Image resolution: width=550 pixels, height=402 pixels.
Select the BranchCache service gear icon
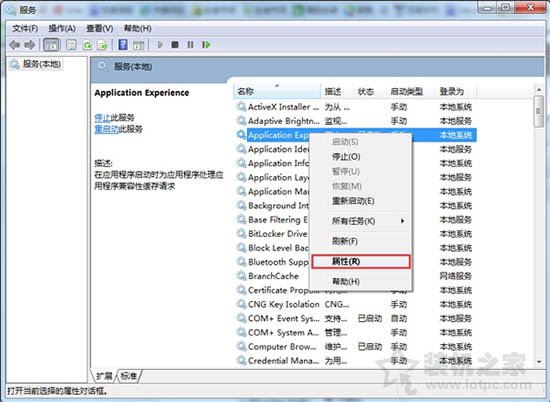pos(241,276)
